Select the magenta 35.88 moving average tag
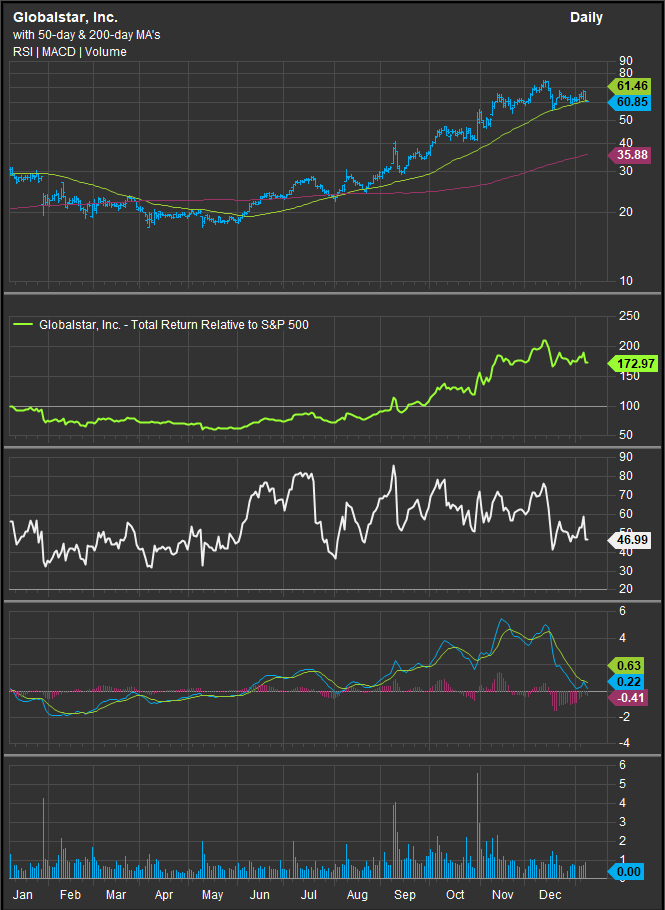 click(632, 155)
